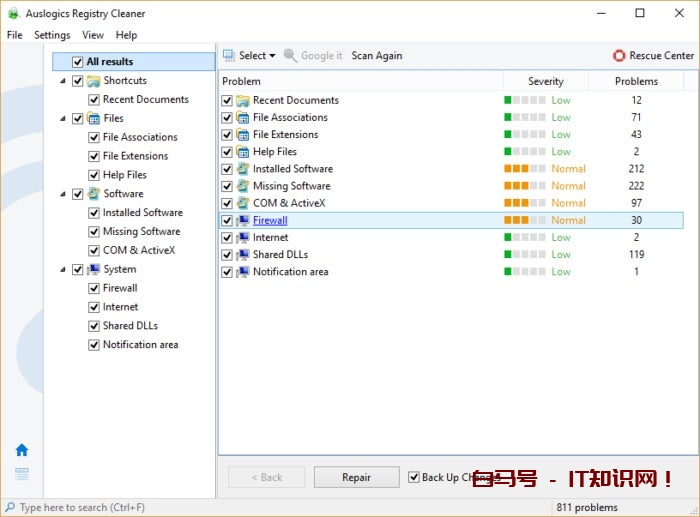Image resolution: width=700 pixels, height=517 pixels.
Task: Click the Recent Documents folder icon in results
Action: (243, 100)
